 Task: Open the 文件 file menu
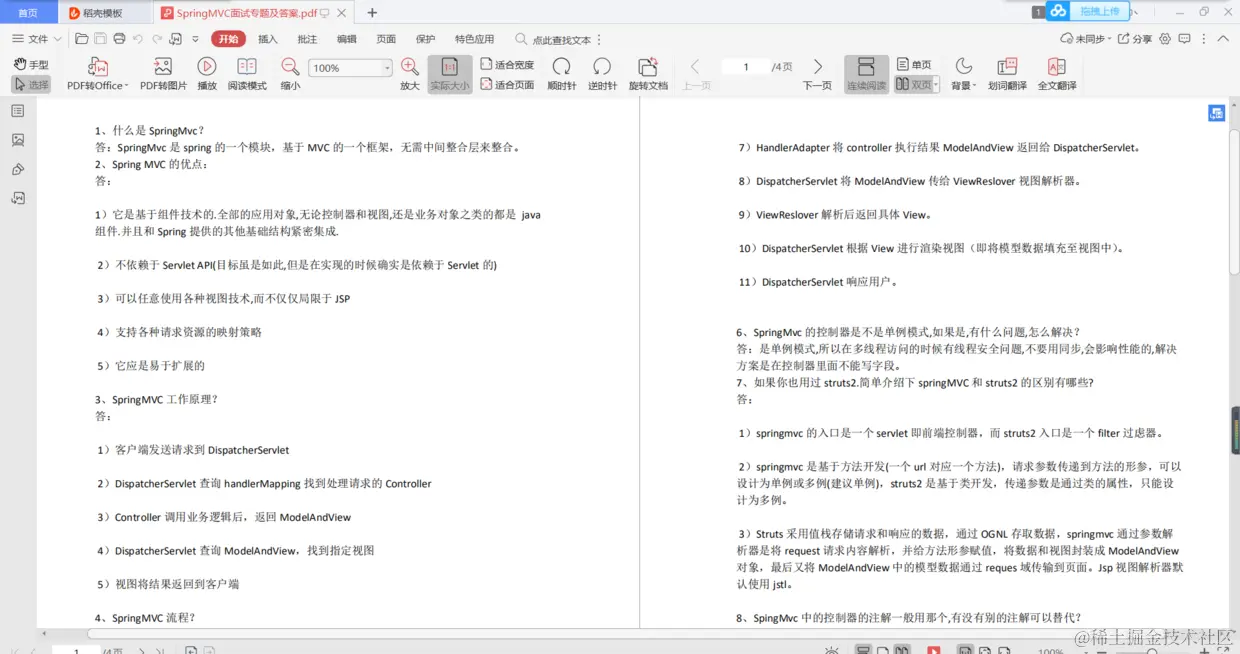point(30,39)
